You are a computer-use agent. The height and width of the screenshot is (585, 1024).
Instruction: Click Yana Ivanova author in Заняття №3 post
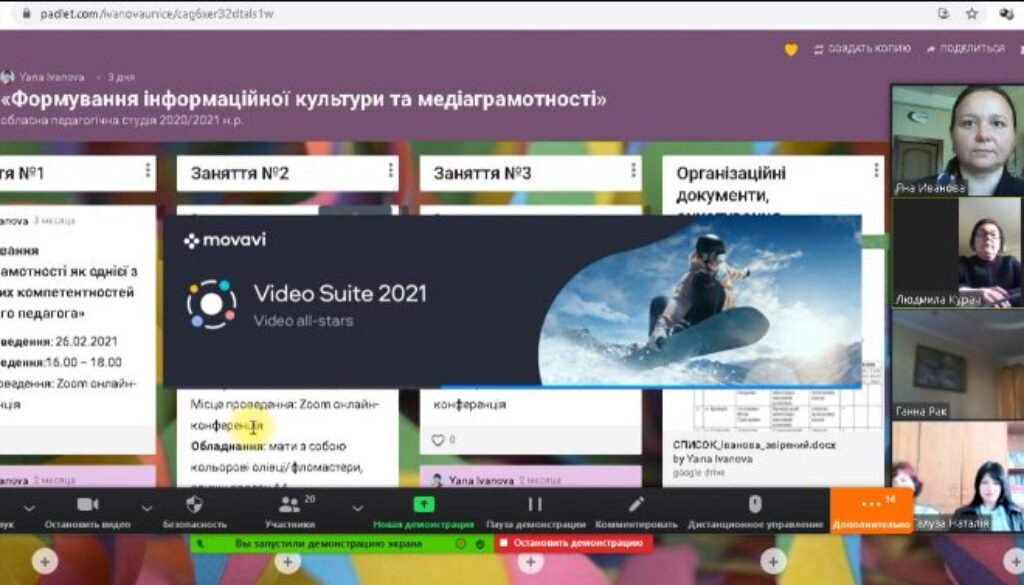[481, 481]
